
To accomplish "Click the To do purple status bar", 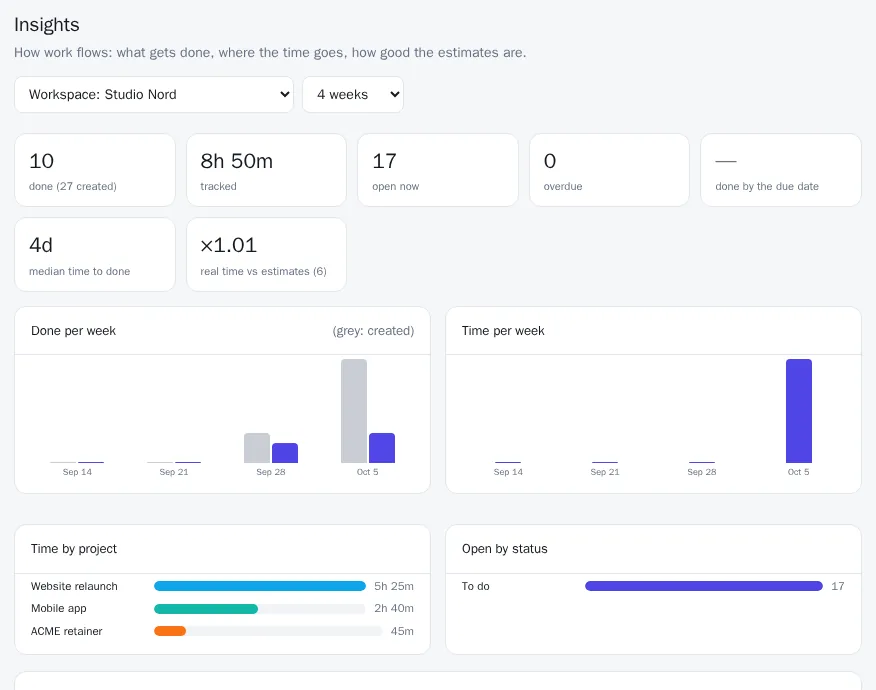I will click(x=704, y=586).
